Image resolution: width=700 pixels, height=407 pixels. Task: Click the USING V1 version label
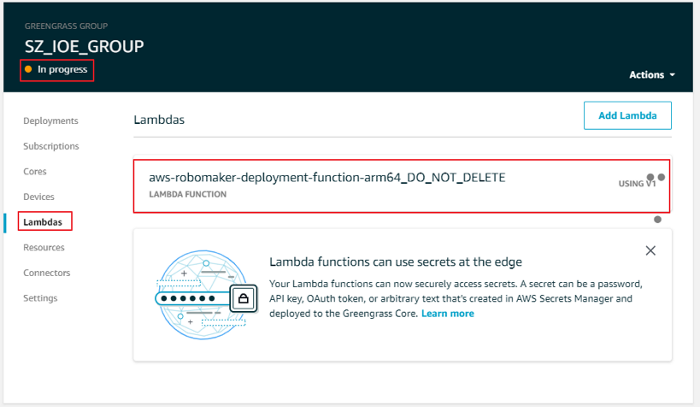(x=637, y=184)
